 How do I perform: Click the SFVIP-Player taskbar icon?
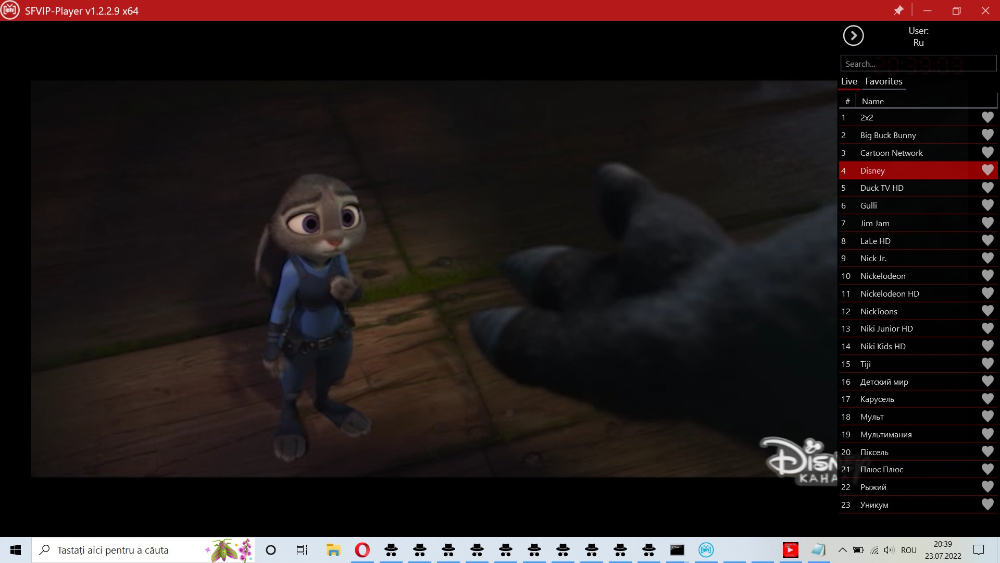(705, 550)
